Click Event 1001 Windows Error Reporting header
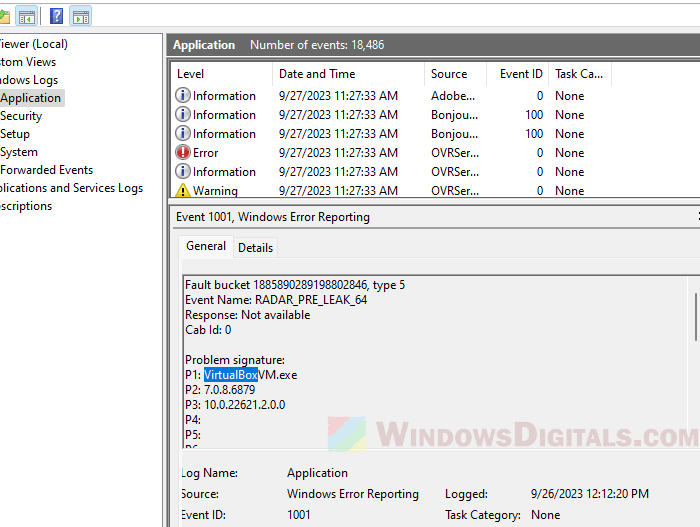 point(273,217)
